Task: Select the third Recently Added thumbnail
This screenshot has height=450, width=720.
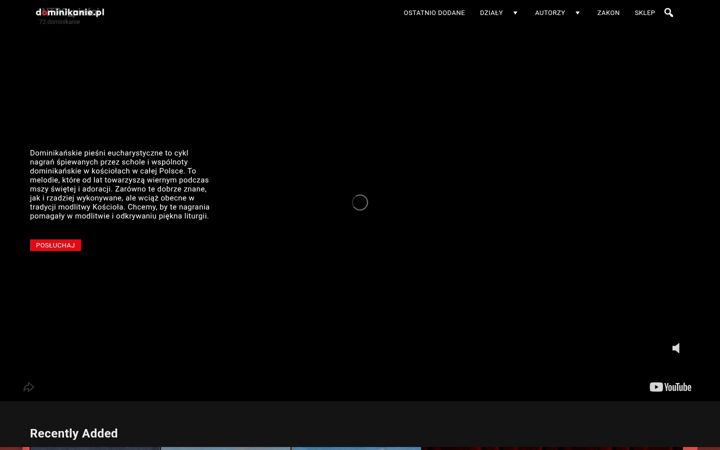Action: (x=357, y=448)
